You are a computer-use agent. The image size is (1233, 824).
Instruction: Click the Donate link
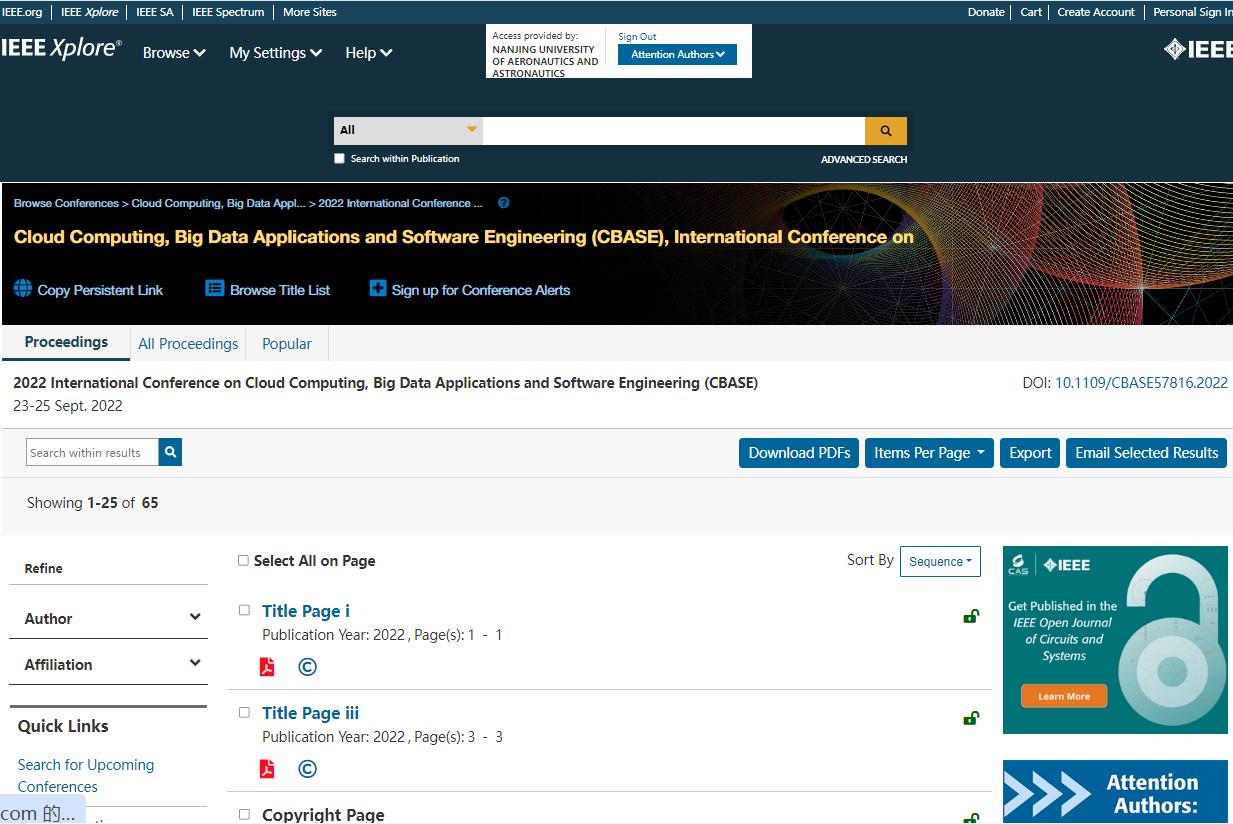click(x=986, y=12)
